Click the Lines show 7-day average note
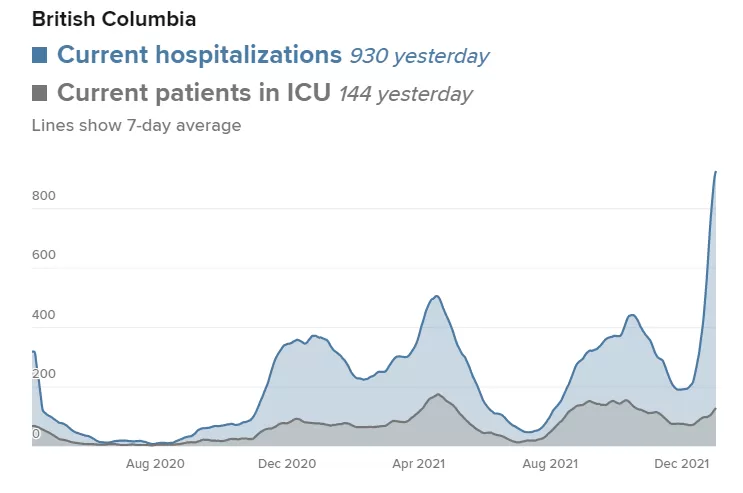743x493 pixels. (136, 126)
